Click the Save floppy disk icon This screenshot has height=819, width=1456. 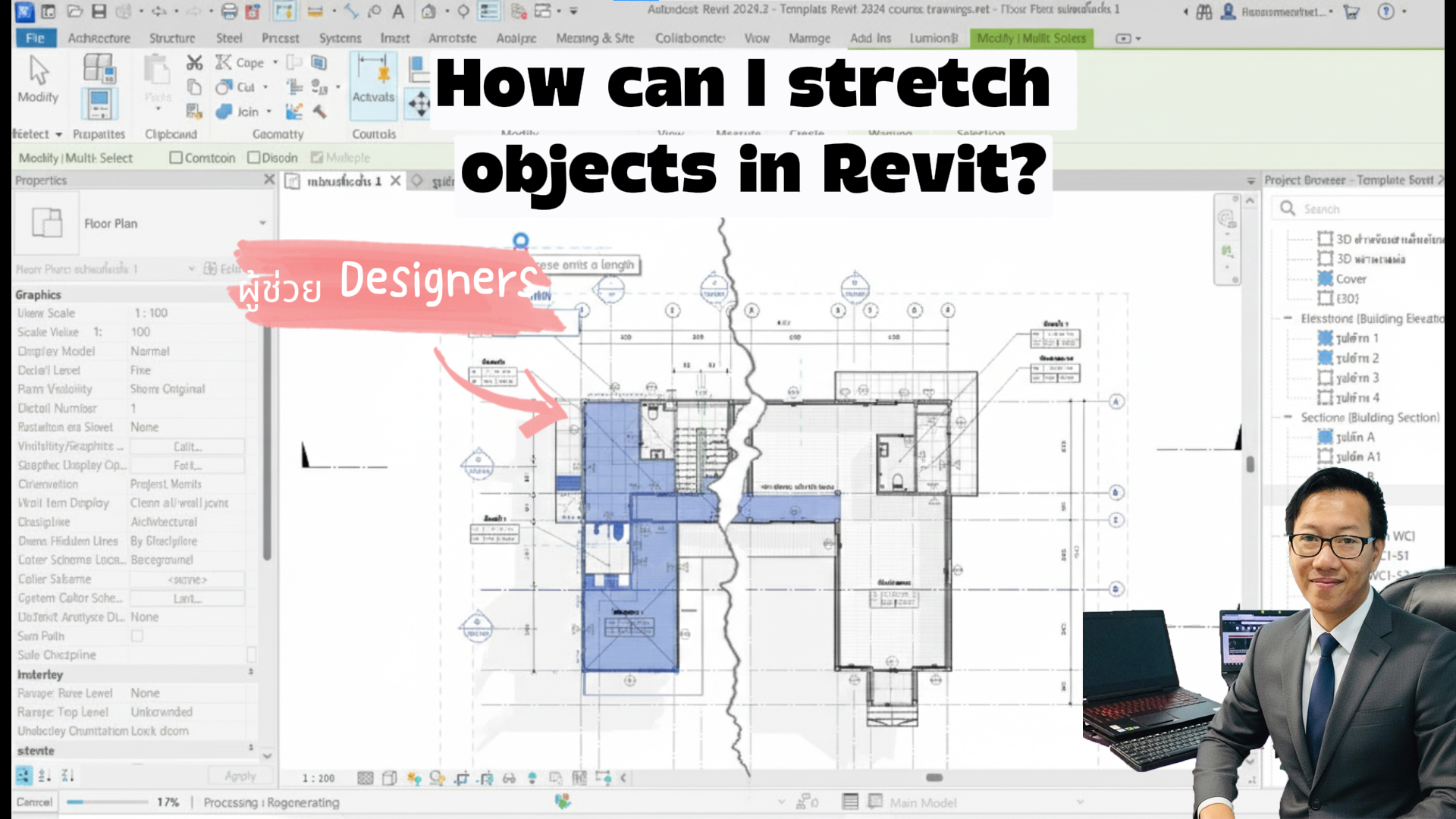[99, 11]
